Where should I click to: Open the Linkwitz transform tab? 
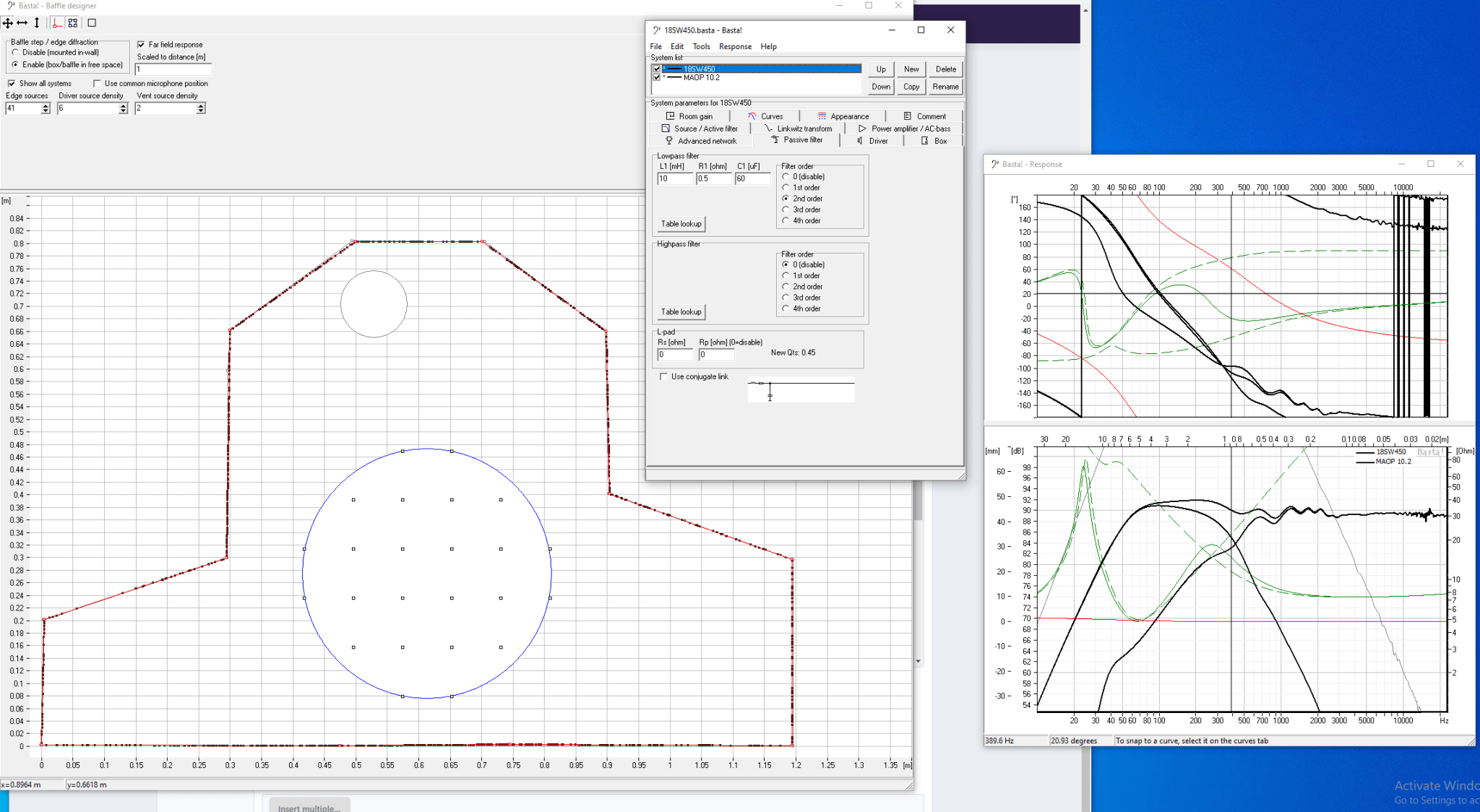798,129
